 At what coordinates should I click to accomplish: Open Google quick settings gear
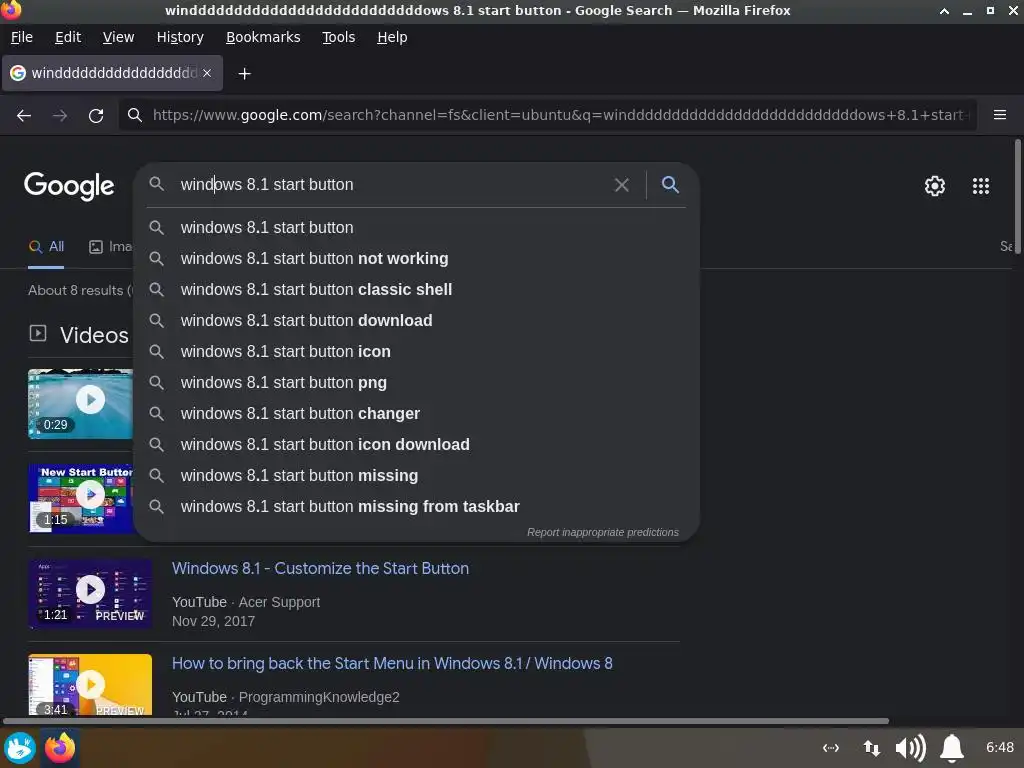click(935, 186)
